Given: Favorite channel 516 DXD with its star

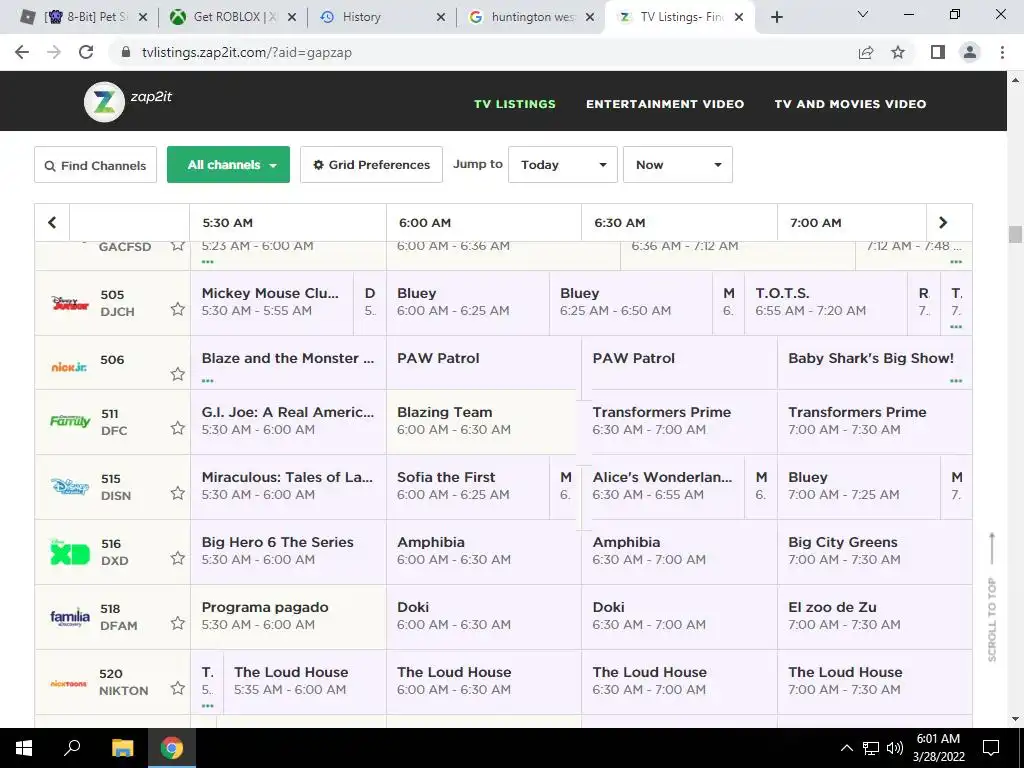Looking at the screenshot, I should pyautogui.click(x=178, y=558).
